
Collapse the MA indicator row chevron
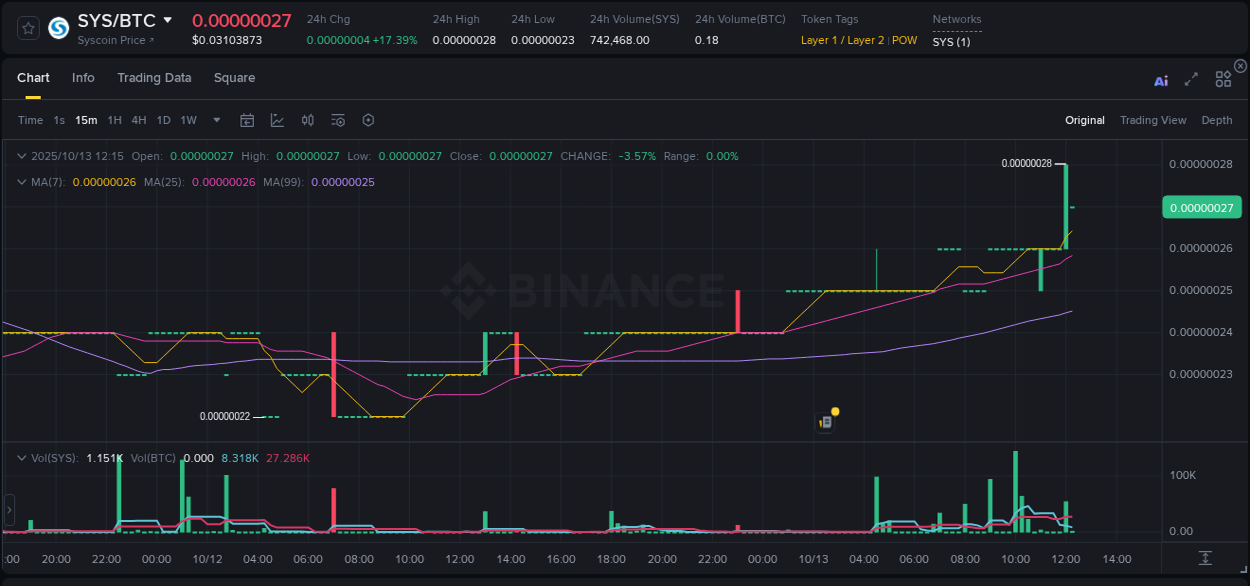tap(22, 182)
